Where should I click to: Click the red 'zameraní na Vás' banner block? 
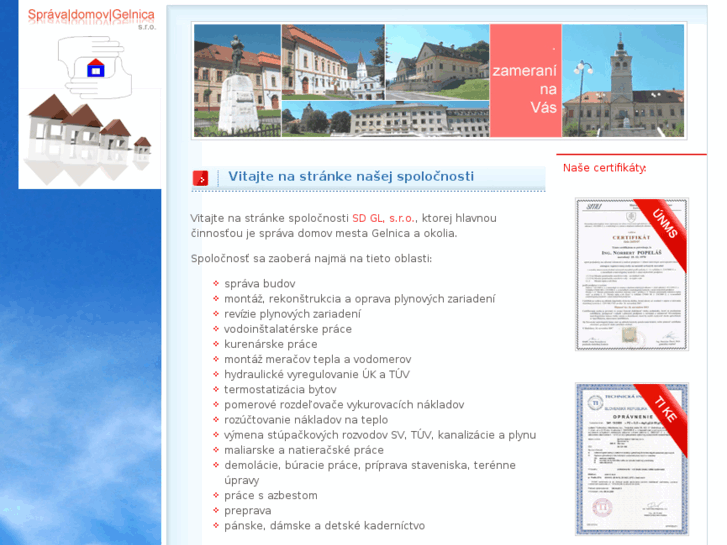pos(526,81)
